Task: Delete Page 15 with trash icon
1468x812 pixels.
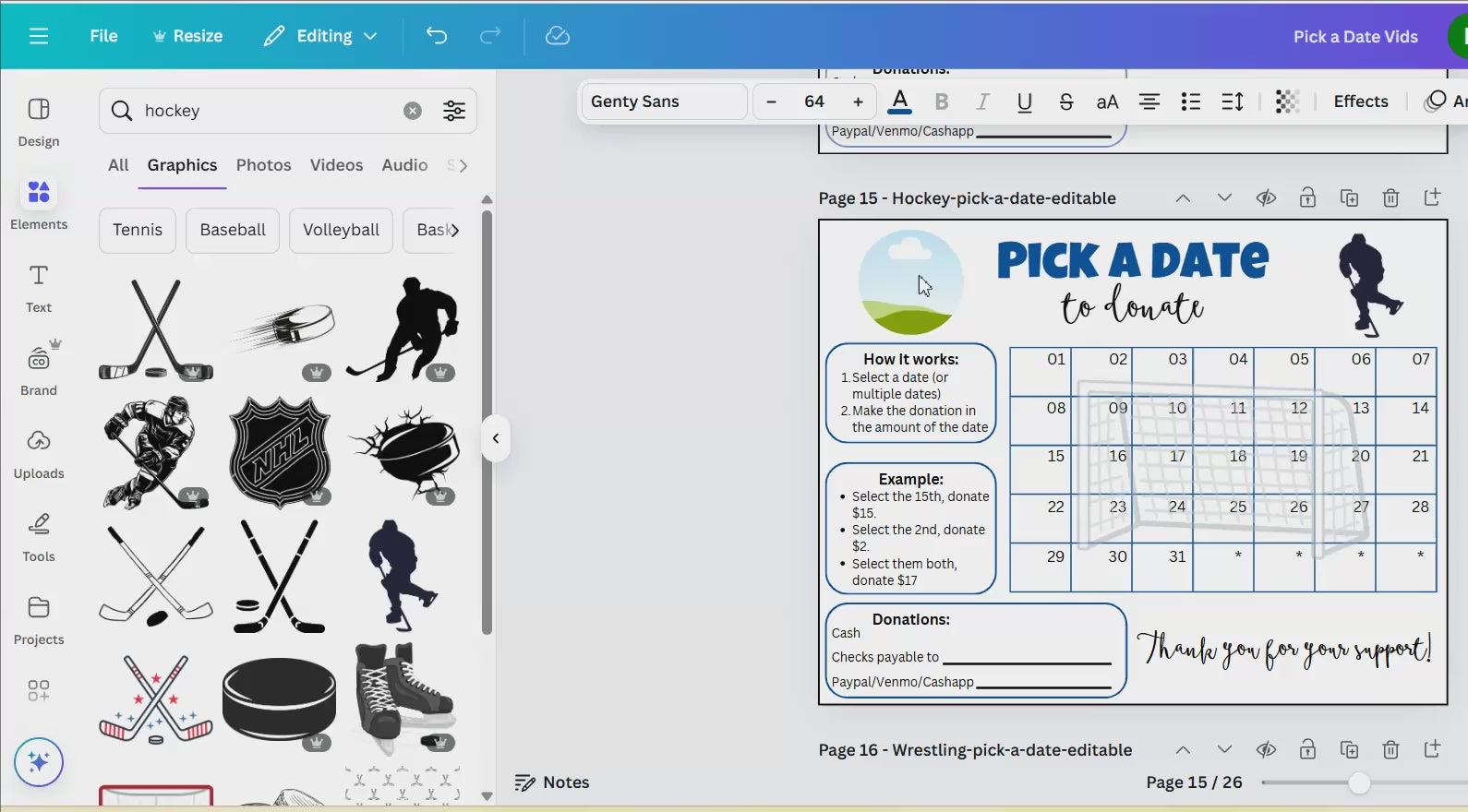Action: tap(1390, 198)
